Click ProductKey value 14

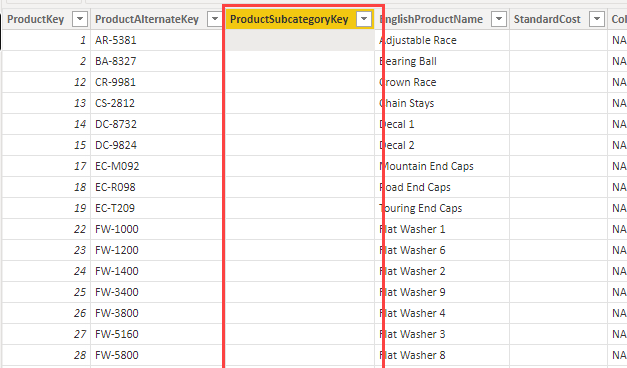pos(46,124)
